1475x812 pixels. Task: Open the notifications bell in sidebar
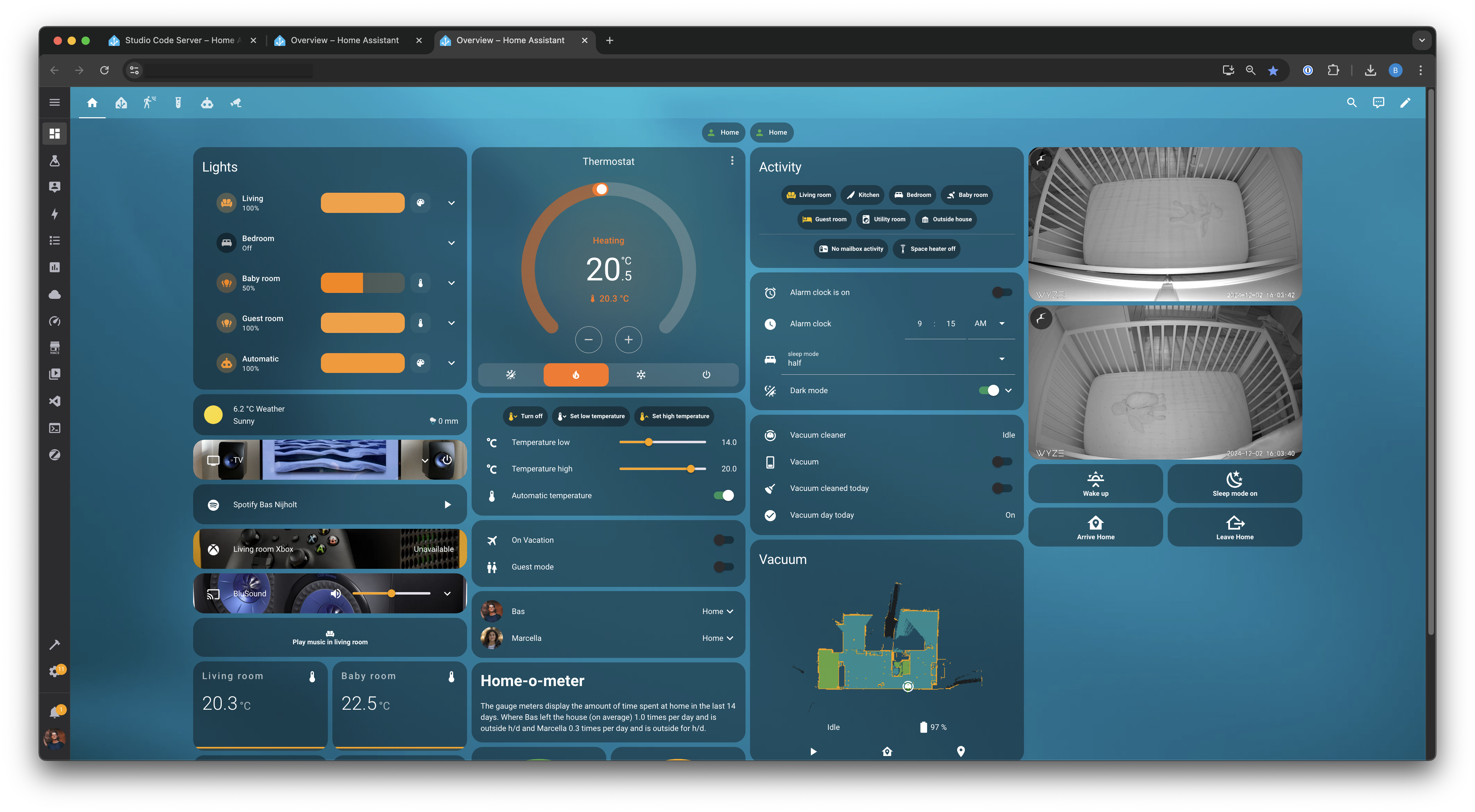click(x=54, y=713)
